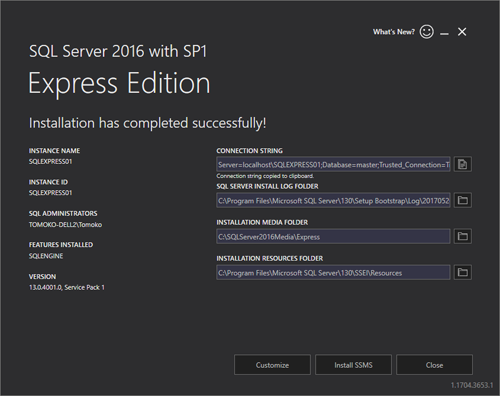Image resolution: width=500 pixels, height=396 pixels.
Task: Click the version 13.0.4001.0, Service Pack 1 text
Action: [x=67, y=287]
